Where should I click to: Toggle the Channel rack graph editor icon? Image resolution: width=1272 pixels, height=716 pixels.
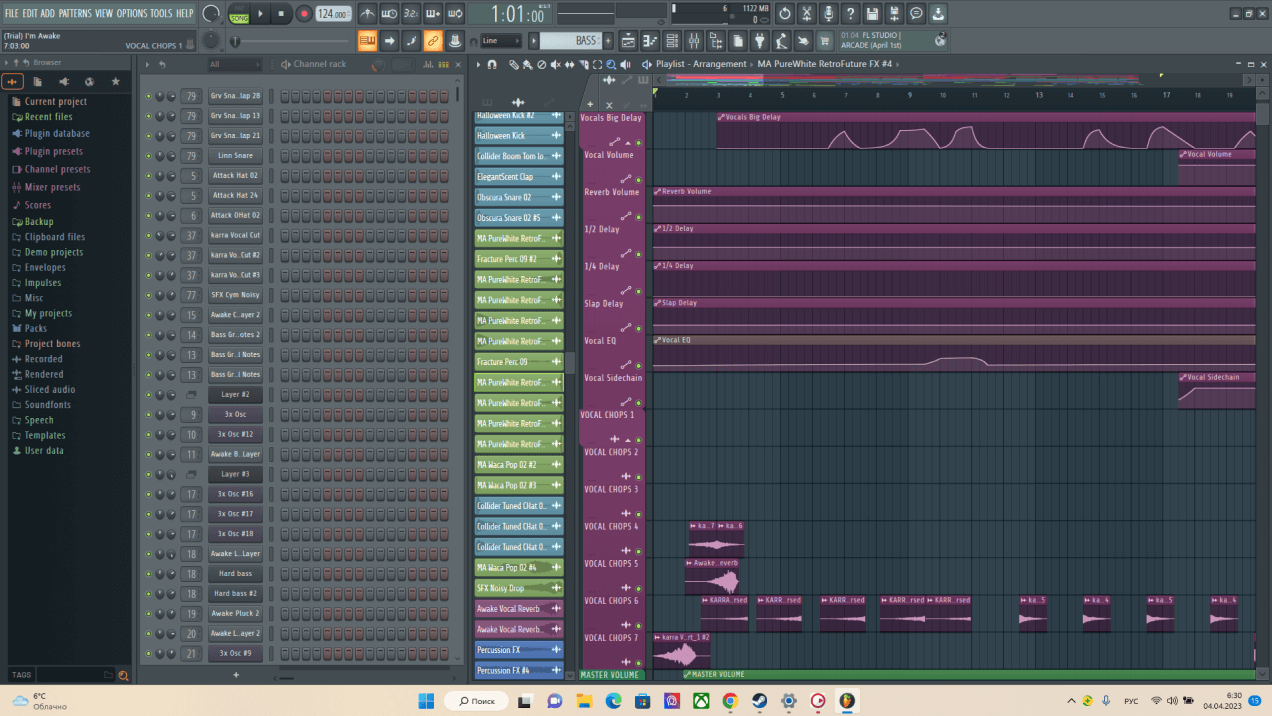tap(431, 64)
